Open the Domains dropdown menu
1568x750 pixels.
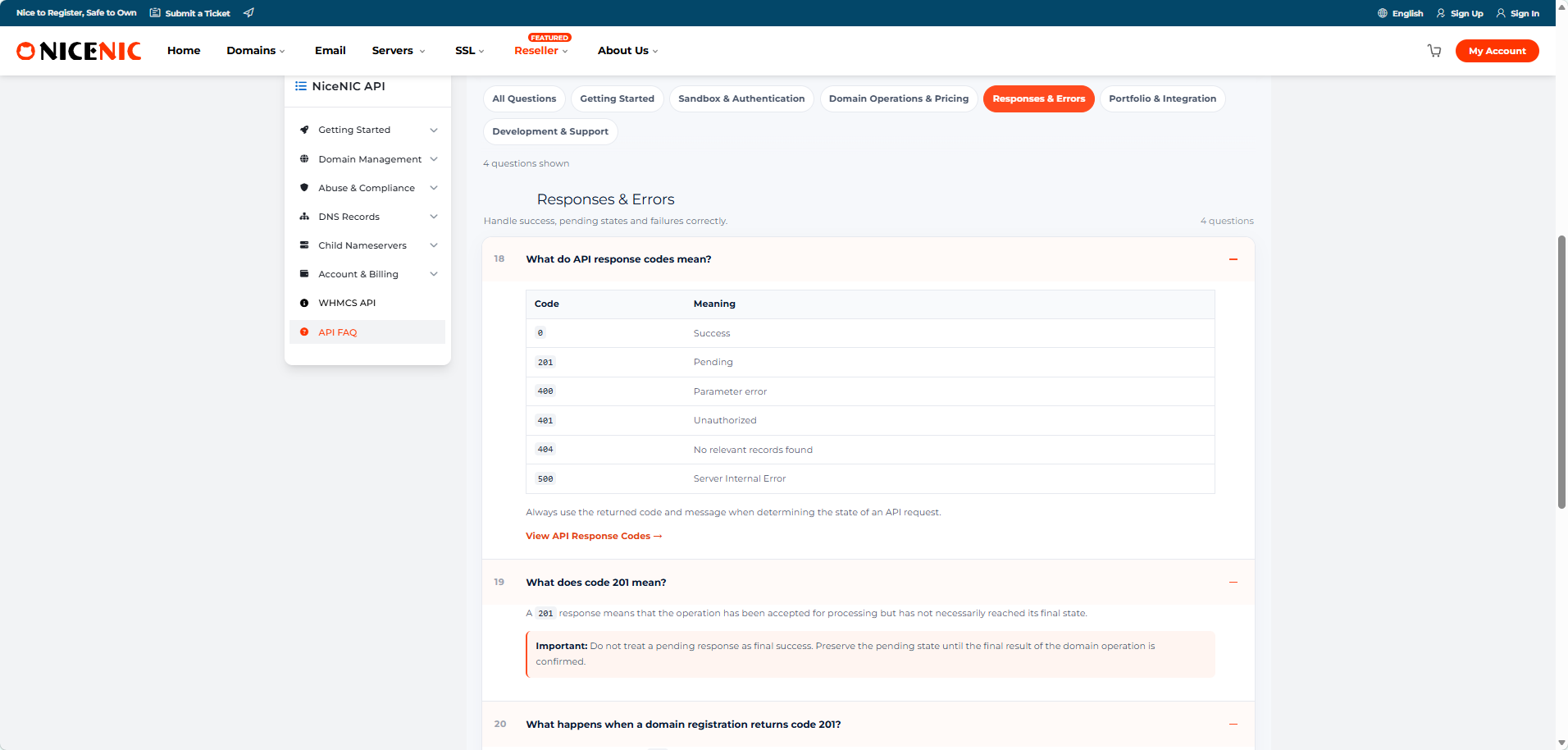[x=256, y=51]
